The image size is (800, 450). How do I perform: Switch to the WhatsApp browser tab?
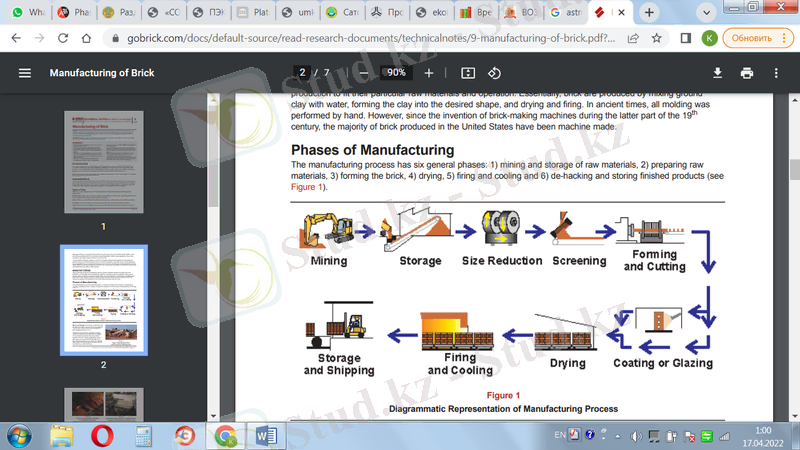[28, 13]
